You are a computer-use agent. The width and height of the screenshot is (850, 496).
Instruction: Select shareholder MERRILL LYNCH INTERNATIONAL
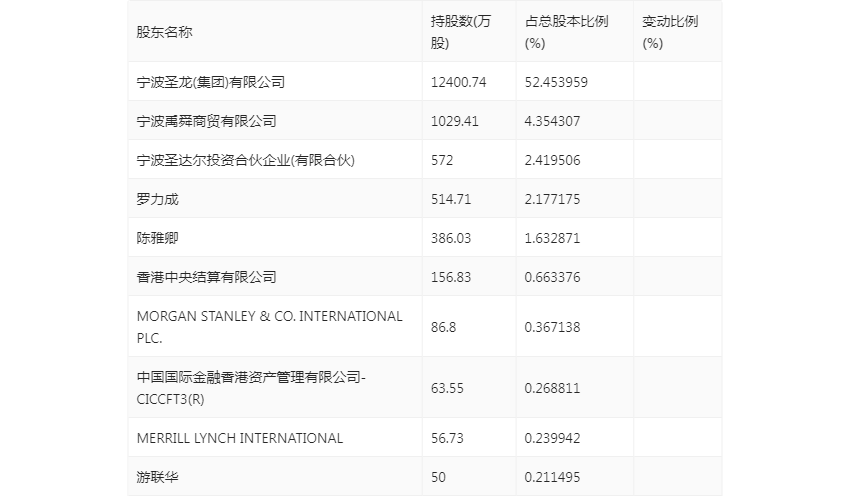[x=240, y=438]
